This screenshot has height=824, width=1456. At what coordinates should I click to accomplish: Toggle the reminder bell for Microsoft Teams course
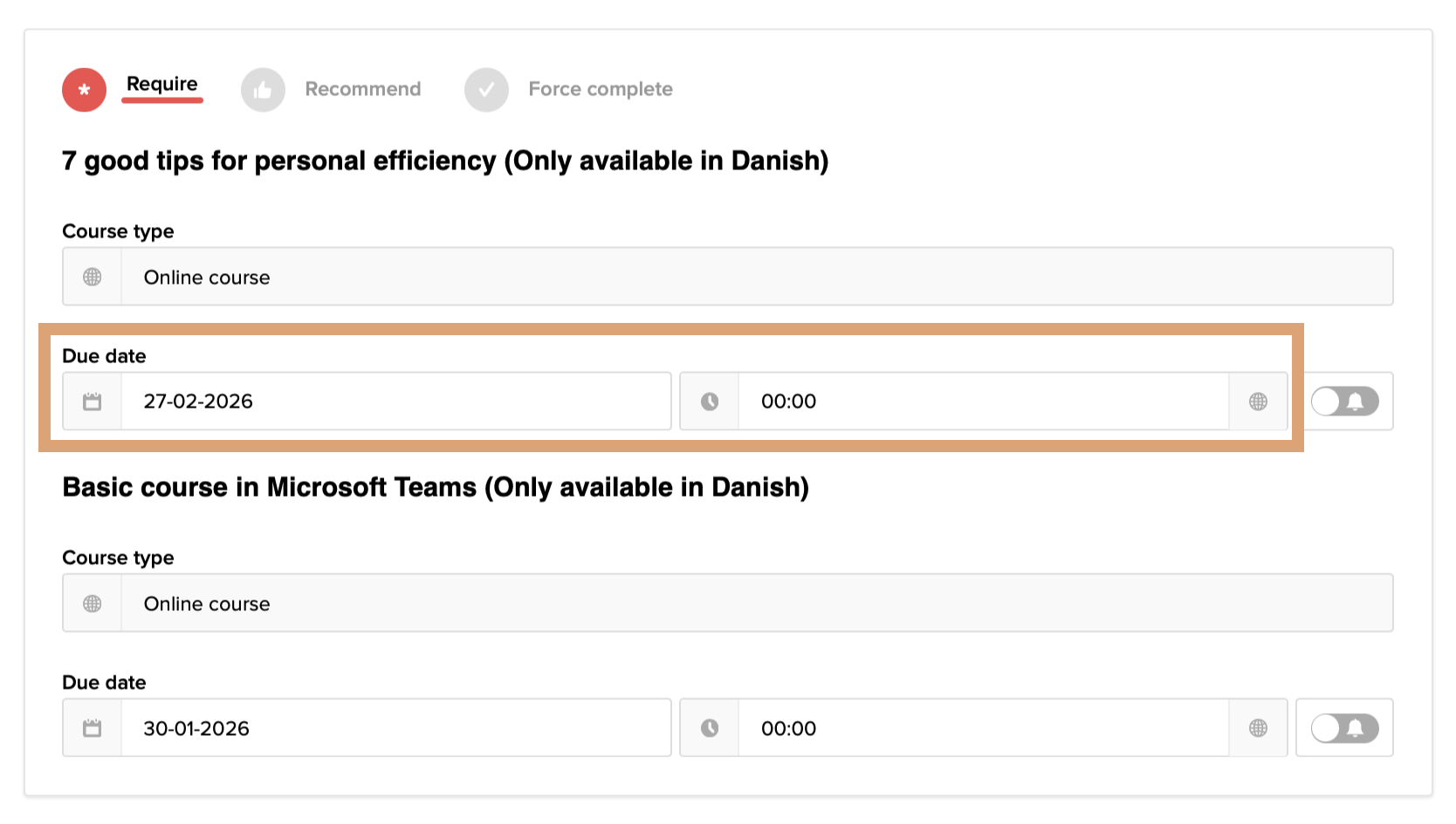tap(1344, 728)
